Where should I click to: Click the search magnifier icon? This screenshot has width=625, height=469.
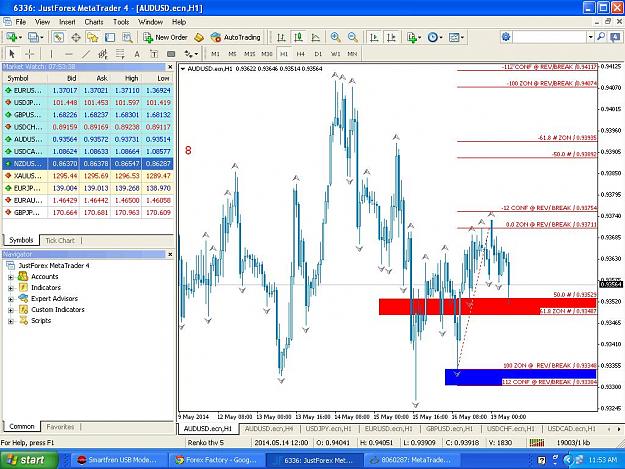601,37
